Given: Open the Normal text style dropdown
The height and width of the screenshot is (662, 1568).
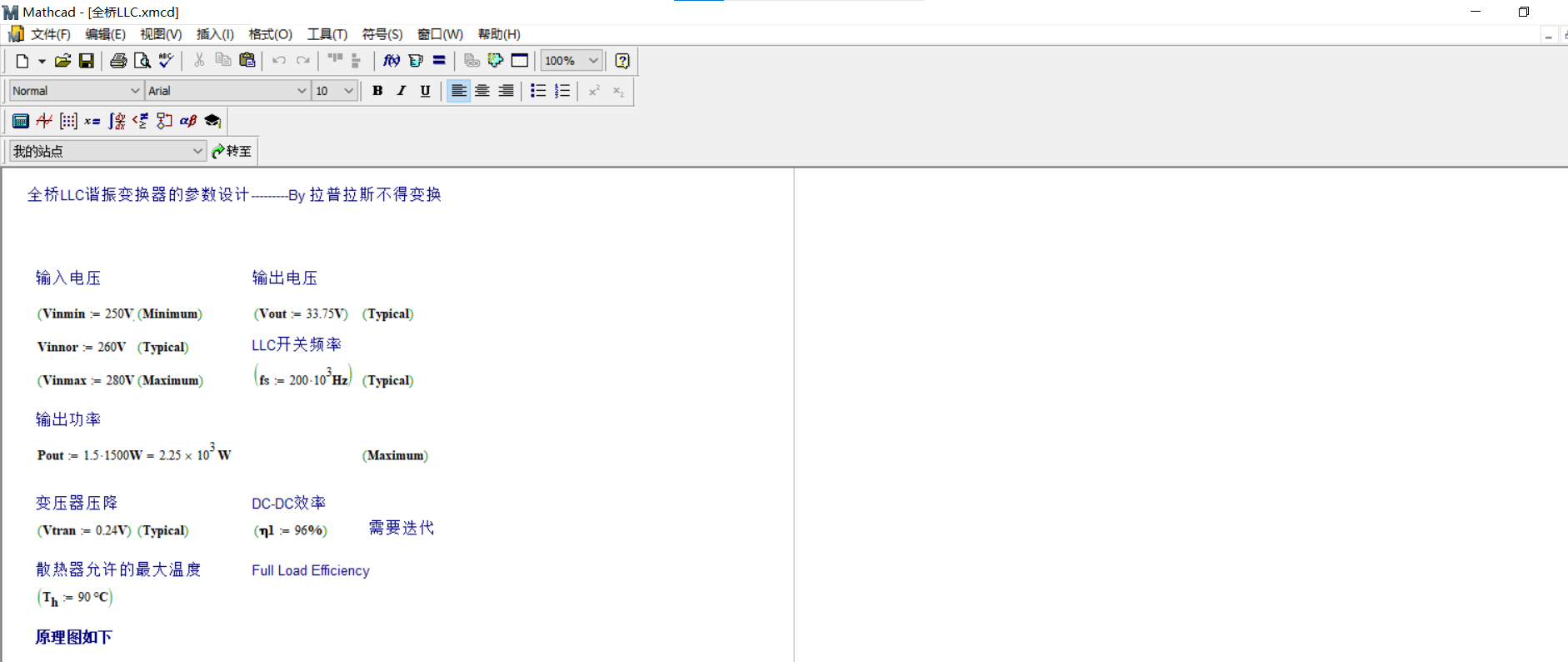Looking at the screenshot, I should [x=135, y=91].
